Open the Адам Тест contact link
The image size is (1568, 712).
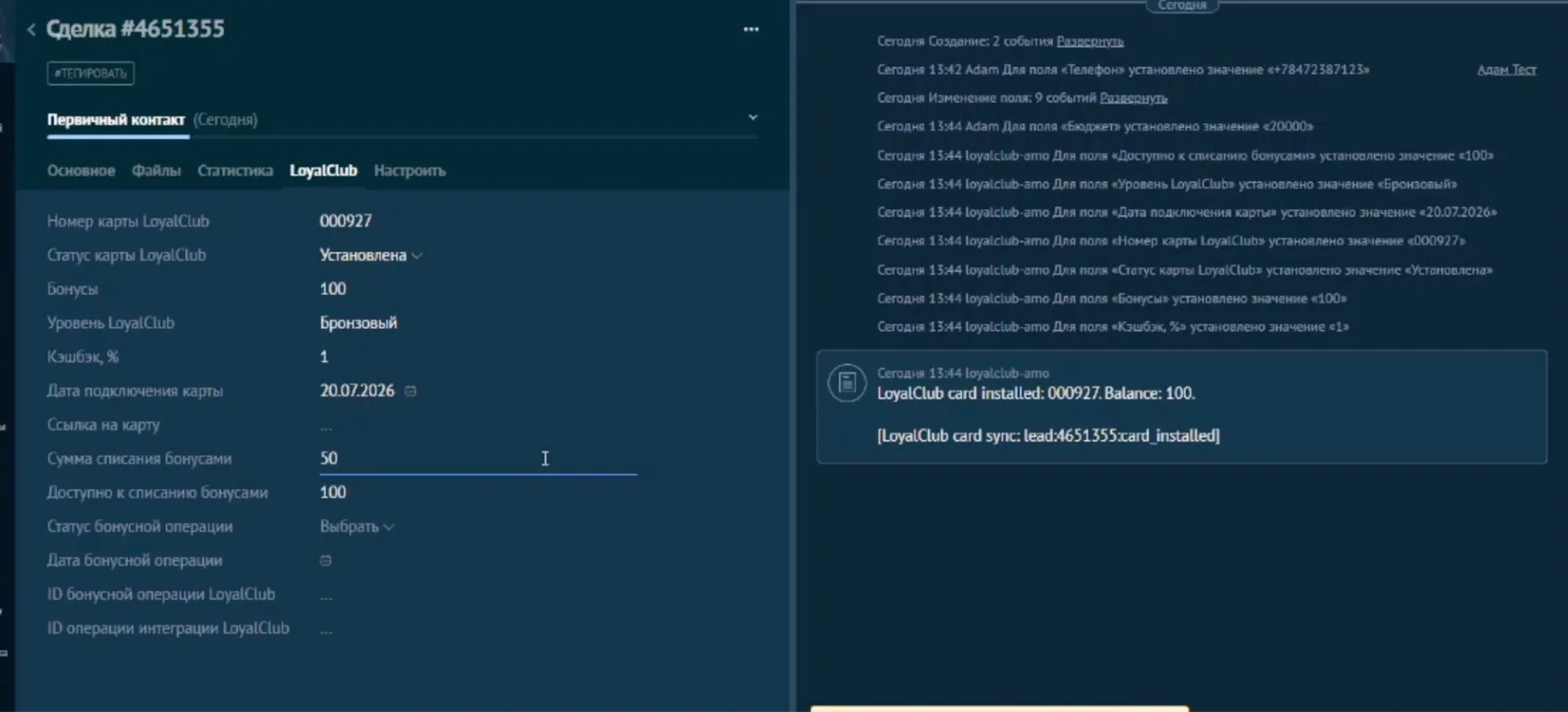1506,69
